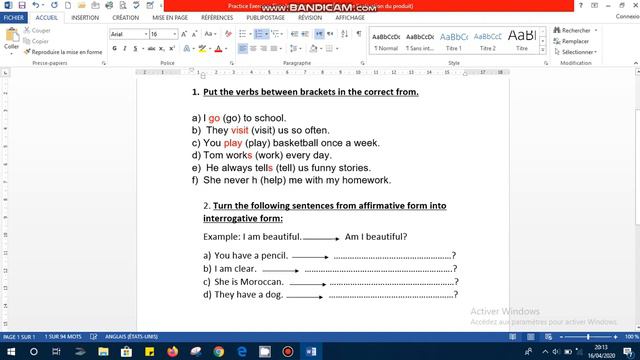Toggle bold (G) formatting
The height and width of the screenshot is (360, 640).
coord(114,49)
